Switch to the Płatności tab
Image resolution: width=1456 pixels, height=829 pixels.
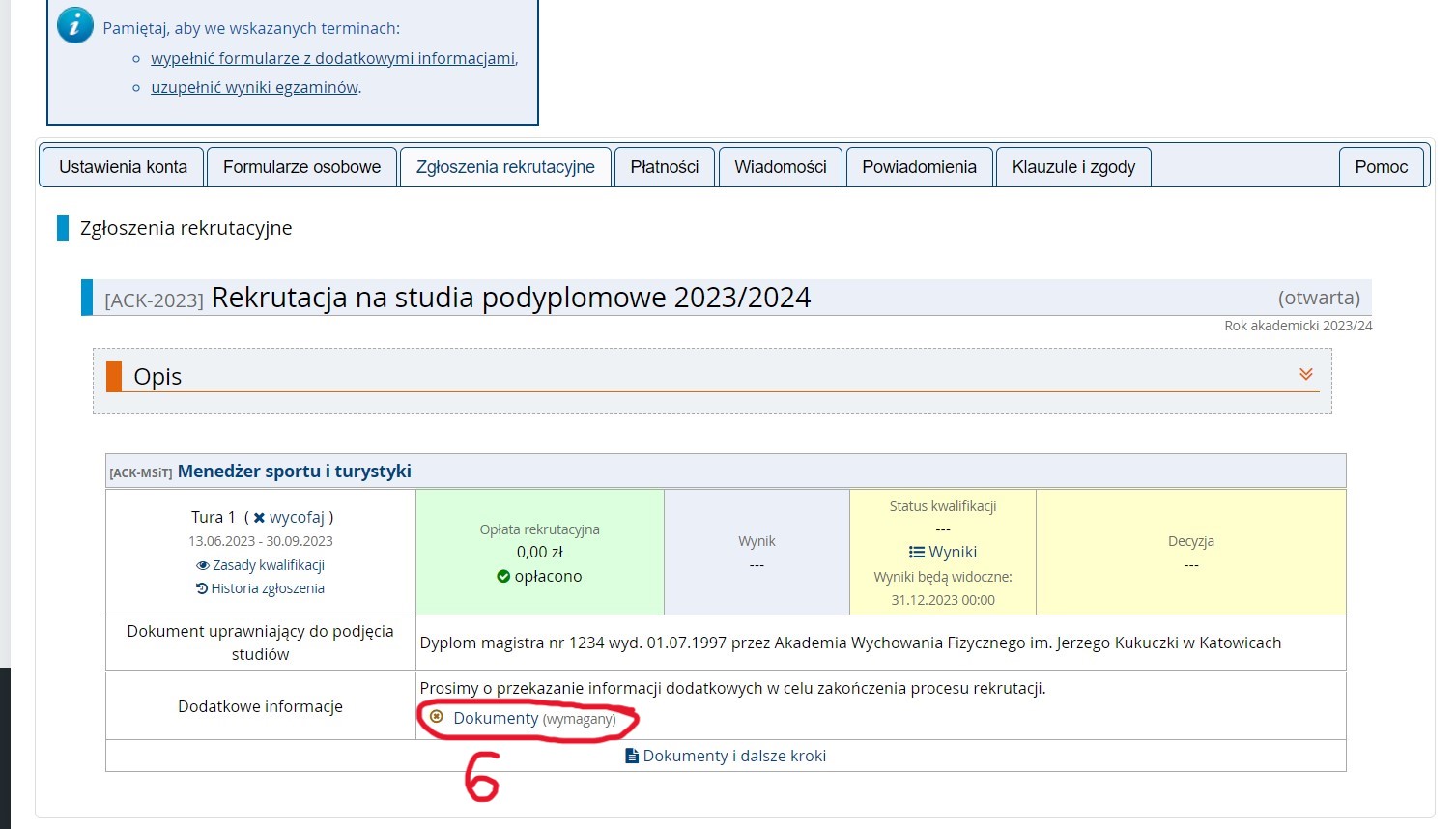point(664,166)
